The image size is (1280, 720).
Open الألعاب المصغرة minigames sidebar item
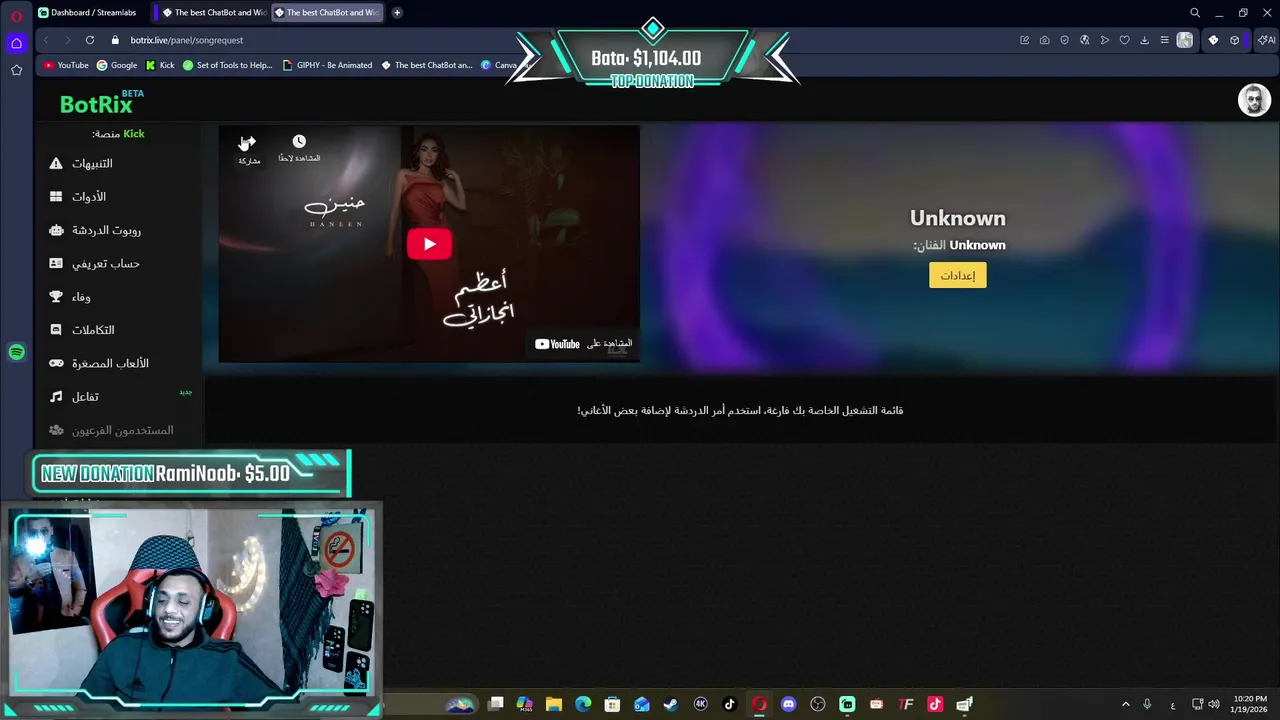(x=110, y=363)
